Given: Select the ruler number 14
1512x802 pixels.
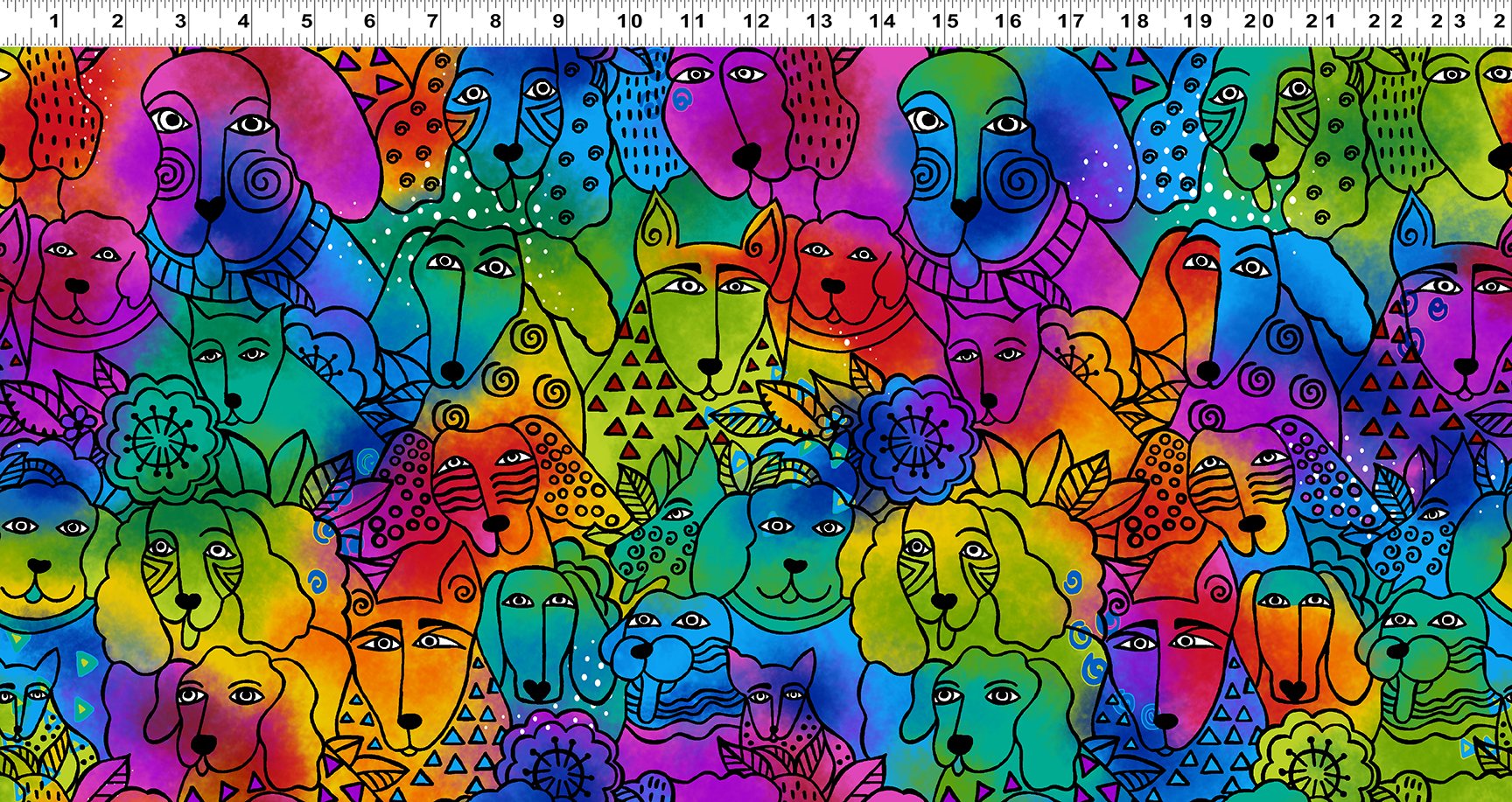Looking at the screenshot, I should pyautogui.click(x=882, y=21).
